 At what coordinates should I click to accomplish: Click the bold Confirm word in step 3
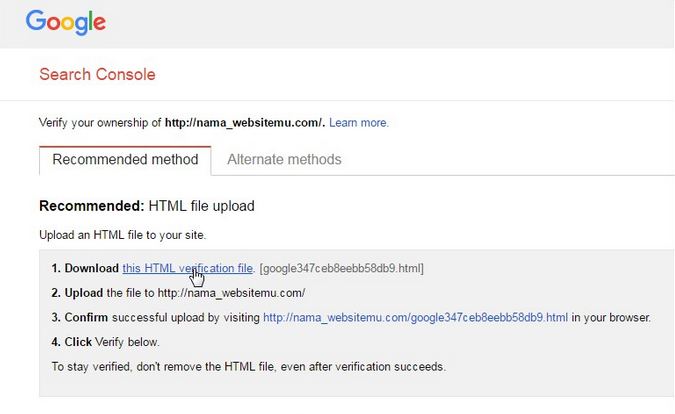[86, 318]
